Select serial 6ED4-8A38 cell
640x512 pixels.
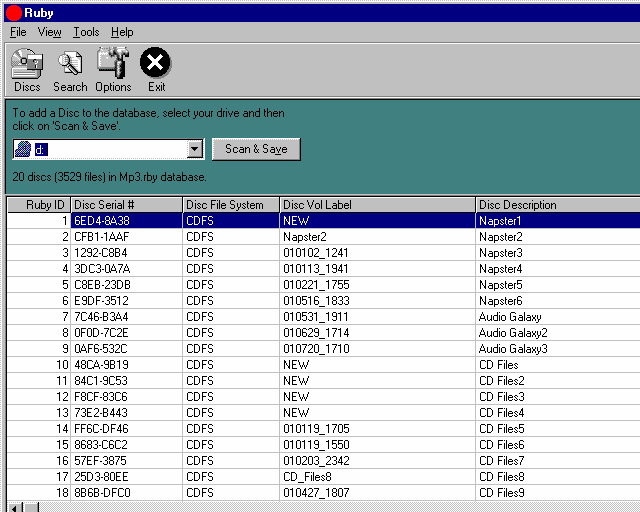coord(127,221)
